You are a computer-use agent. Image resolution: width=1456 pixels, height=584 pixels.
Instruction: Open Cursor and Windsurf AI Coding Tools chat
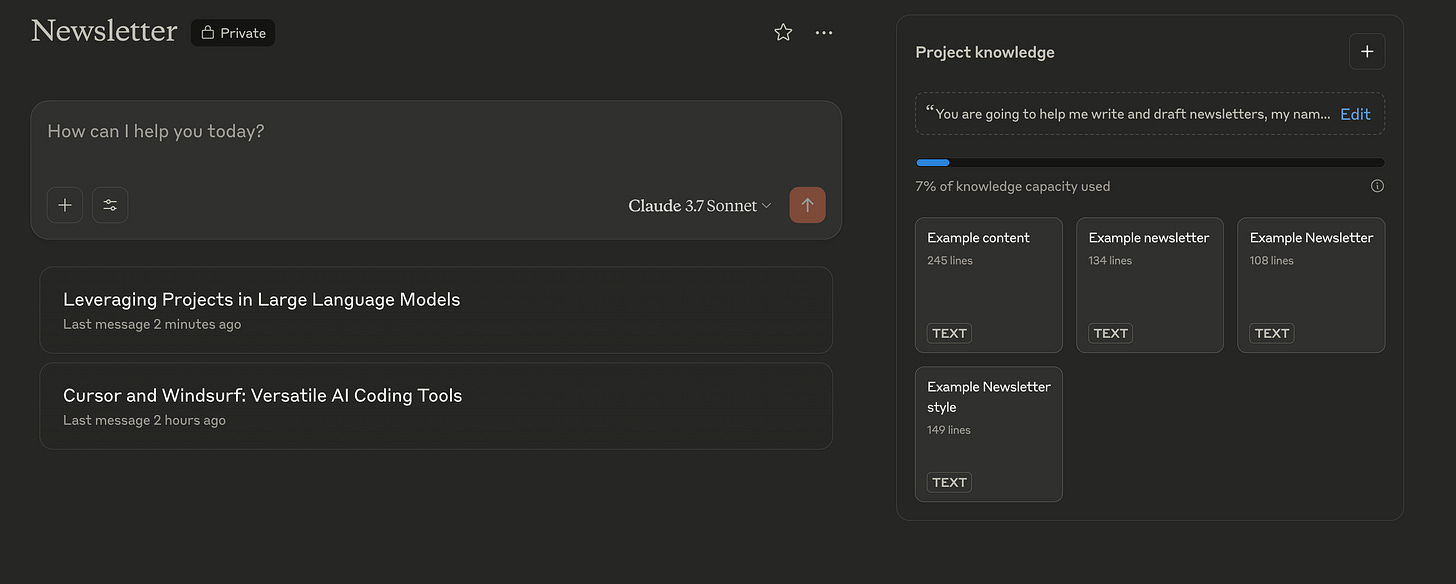(436, 406)
